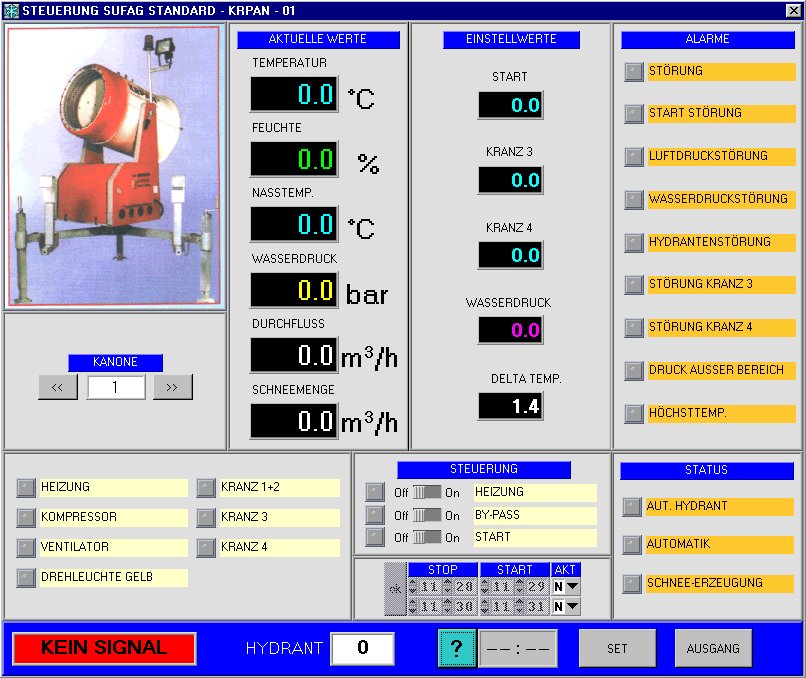This screenshot has width=806, height=678.
Task: Click the HÖCHSTTEMP. alarm indicator
Action: click(x=633, y=413)
